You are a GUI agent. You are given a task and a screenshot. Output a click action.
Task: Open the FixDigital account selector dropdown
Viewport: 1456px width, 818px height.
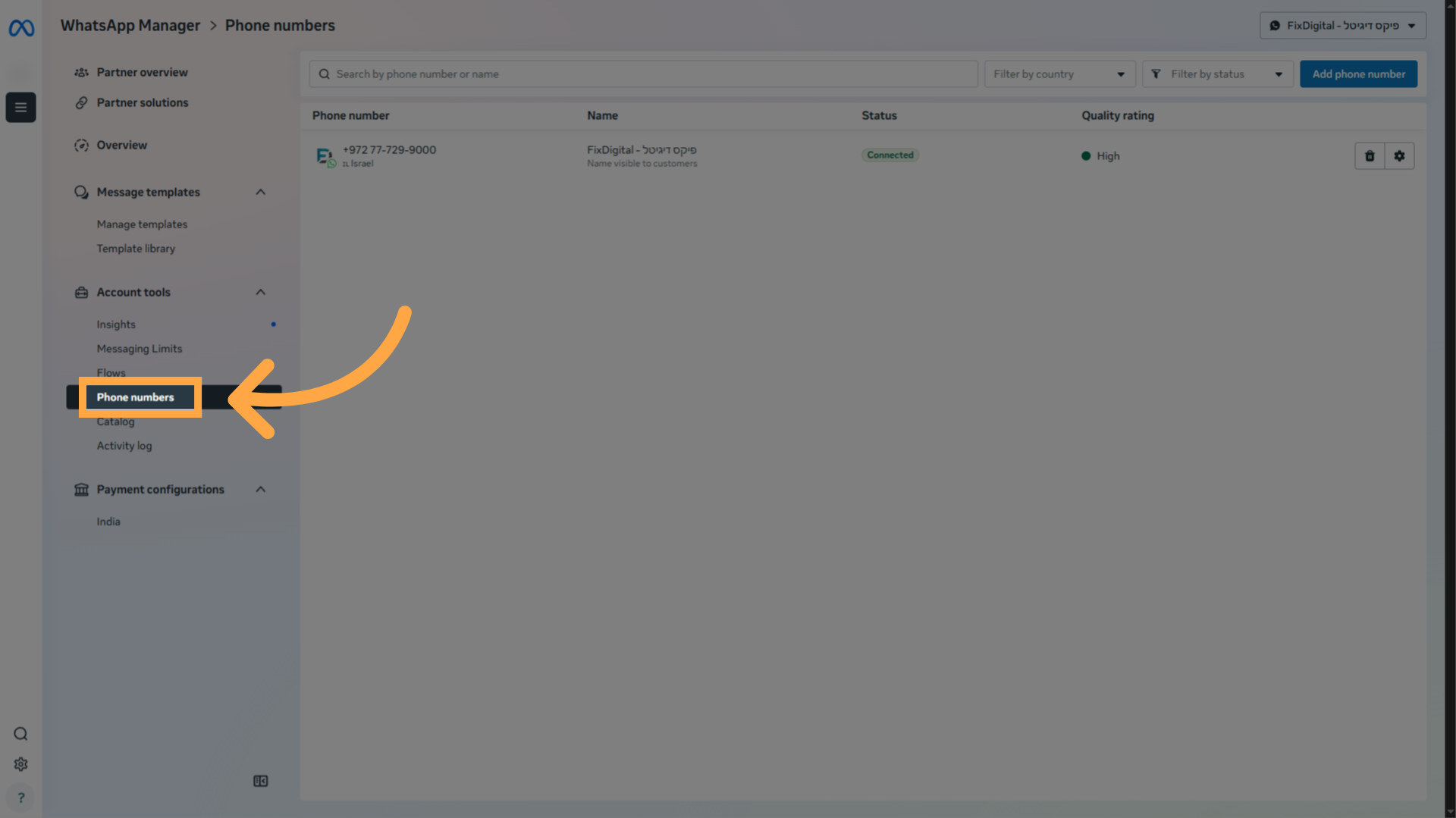(1342, 26)
